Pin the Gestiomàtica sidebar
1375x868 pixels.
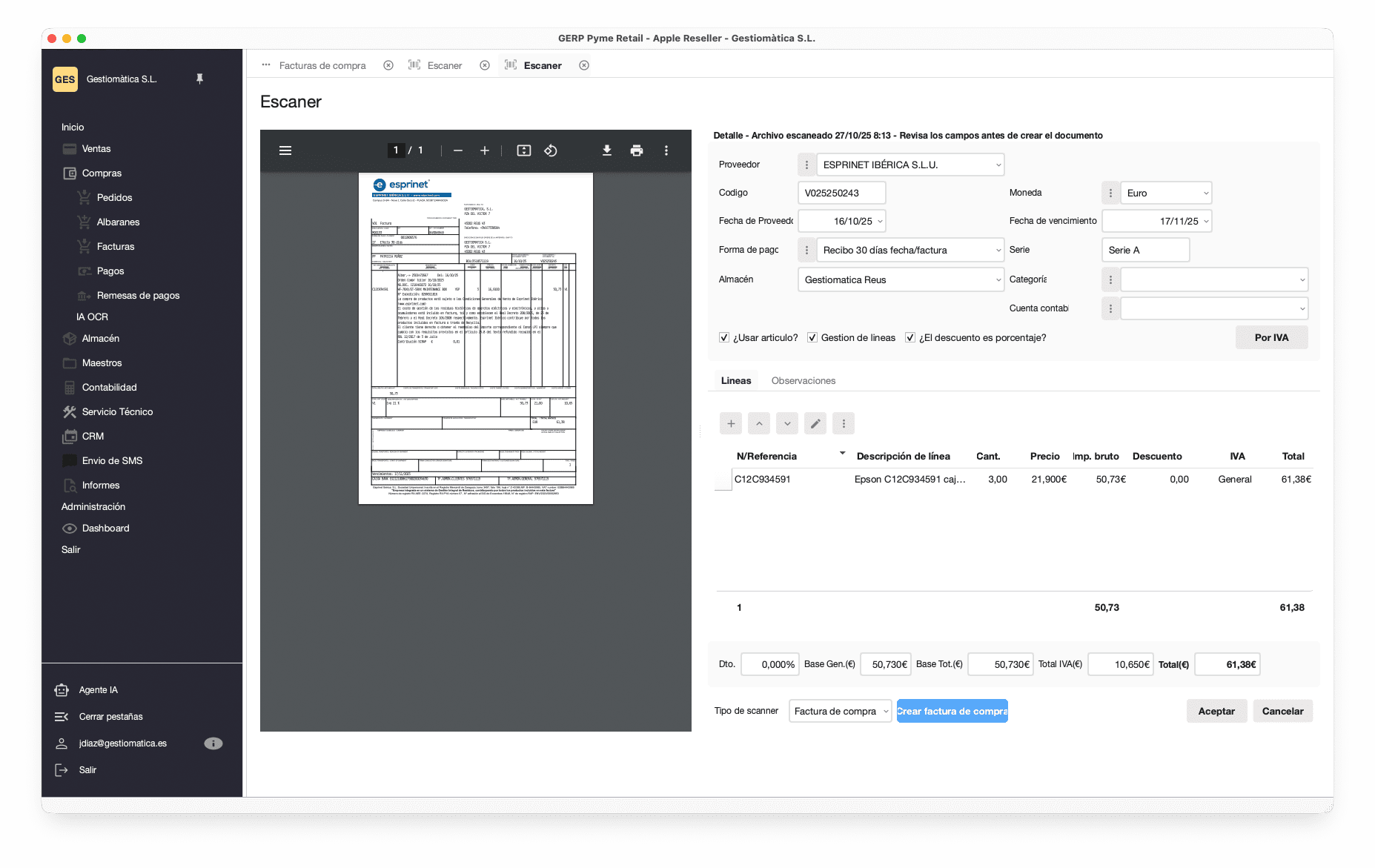click(x=199, y=79)
